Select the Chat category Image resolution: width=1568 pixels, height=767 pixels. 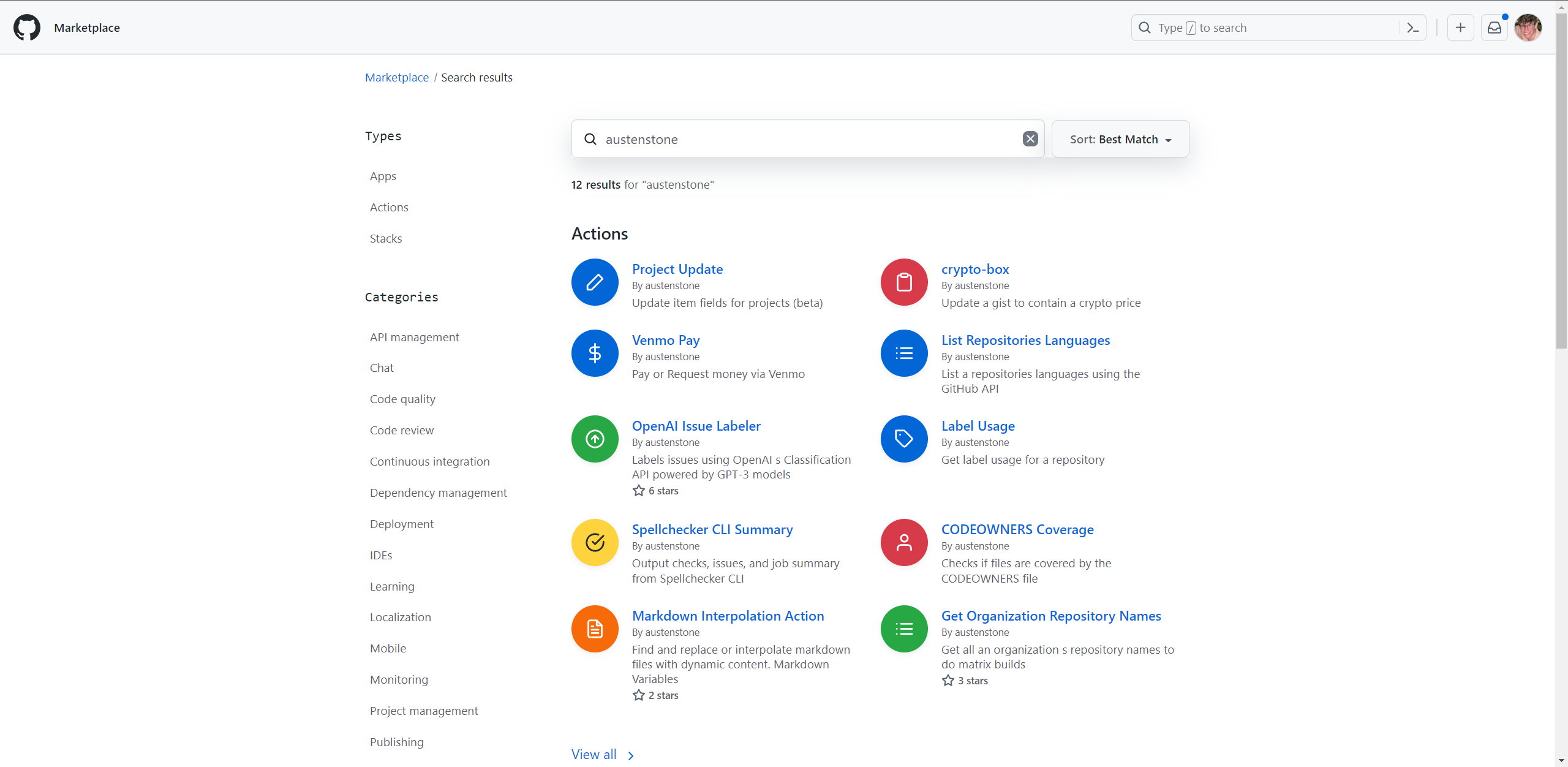point(382,368)
